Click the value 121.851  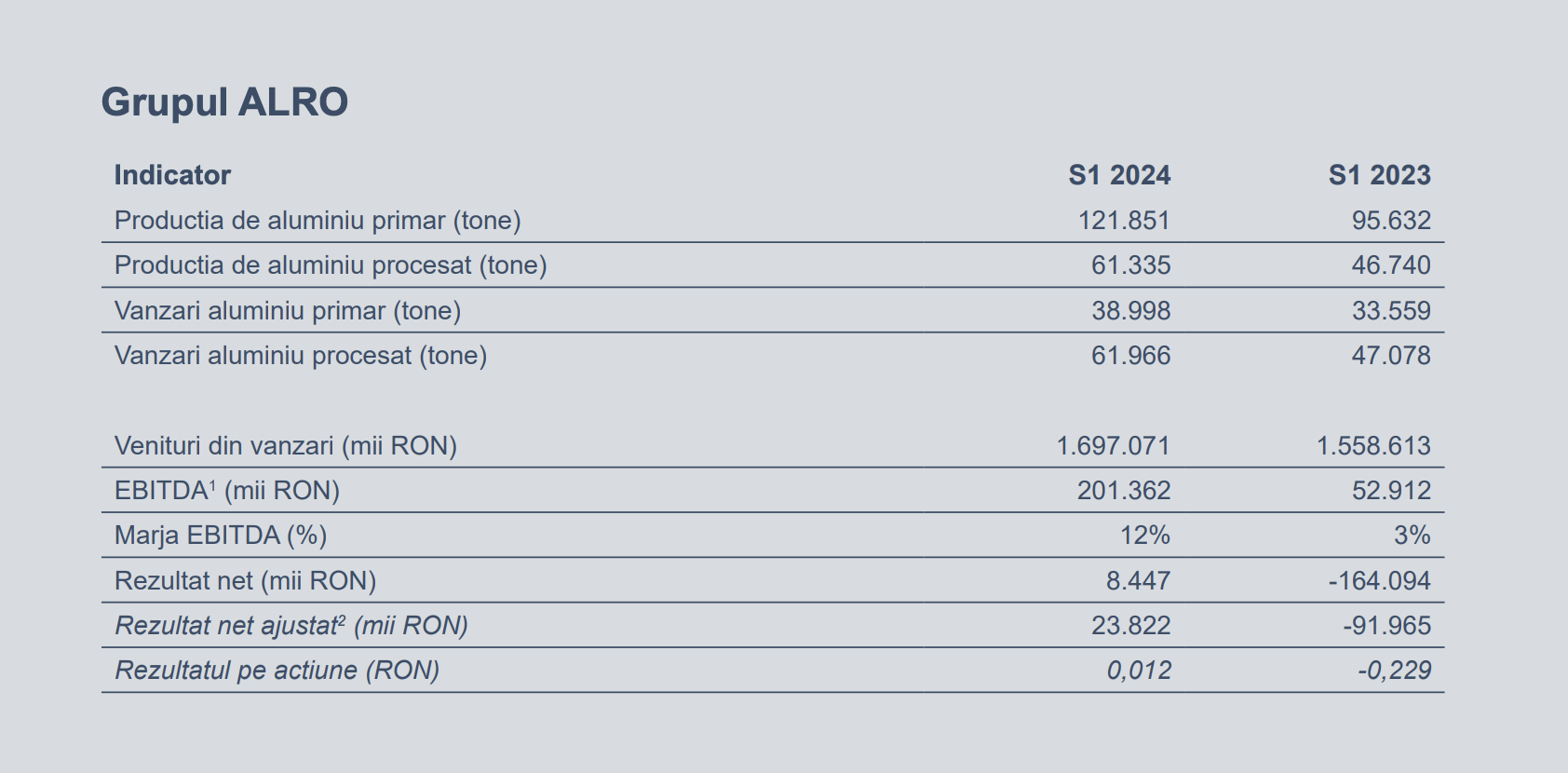click(x=1124, y=221)
